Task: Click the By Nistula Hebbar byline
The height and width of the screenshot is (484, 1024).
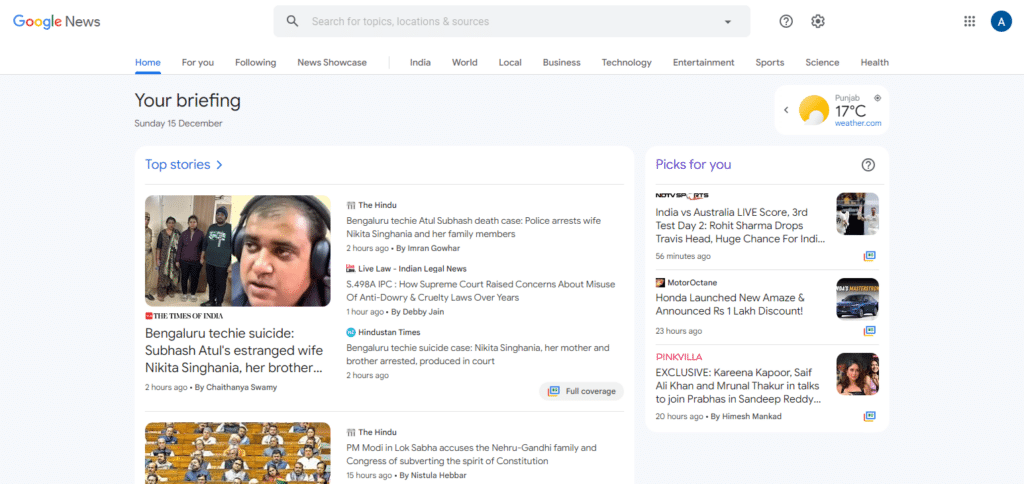Action: click(433, 476)
